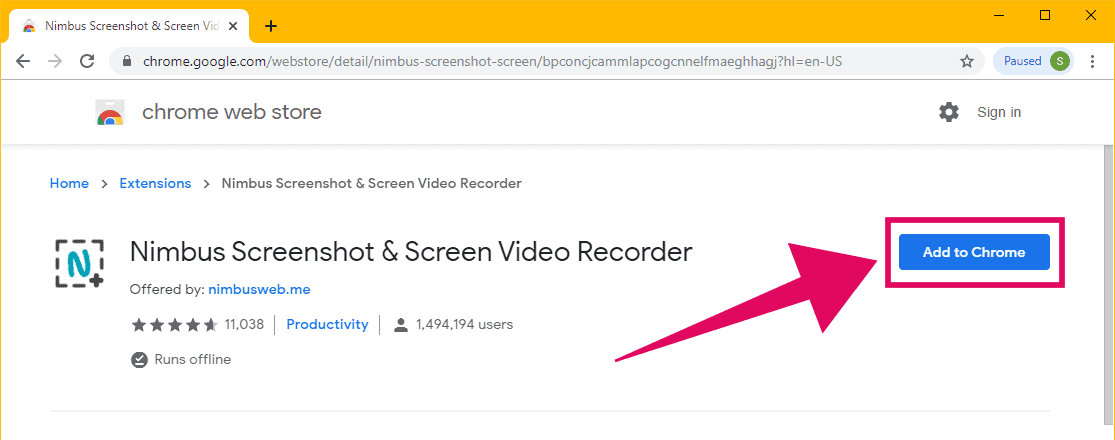
Task: Click the Paused sync status button
Action: [x=1034, y=61]
